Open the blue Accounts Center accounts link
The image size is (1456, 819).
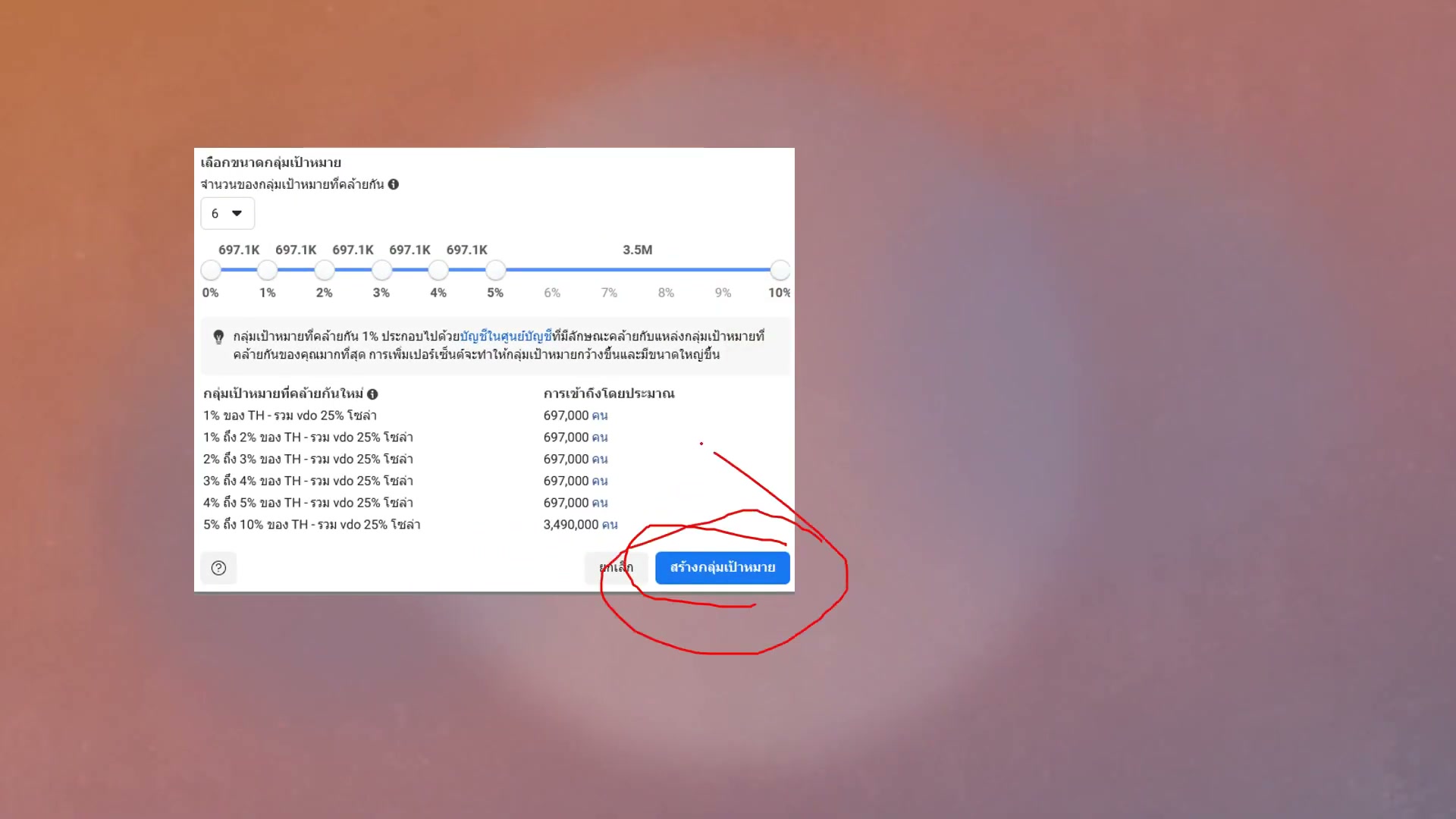click(x=506, y=336)
